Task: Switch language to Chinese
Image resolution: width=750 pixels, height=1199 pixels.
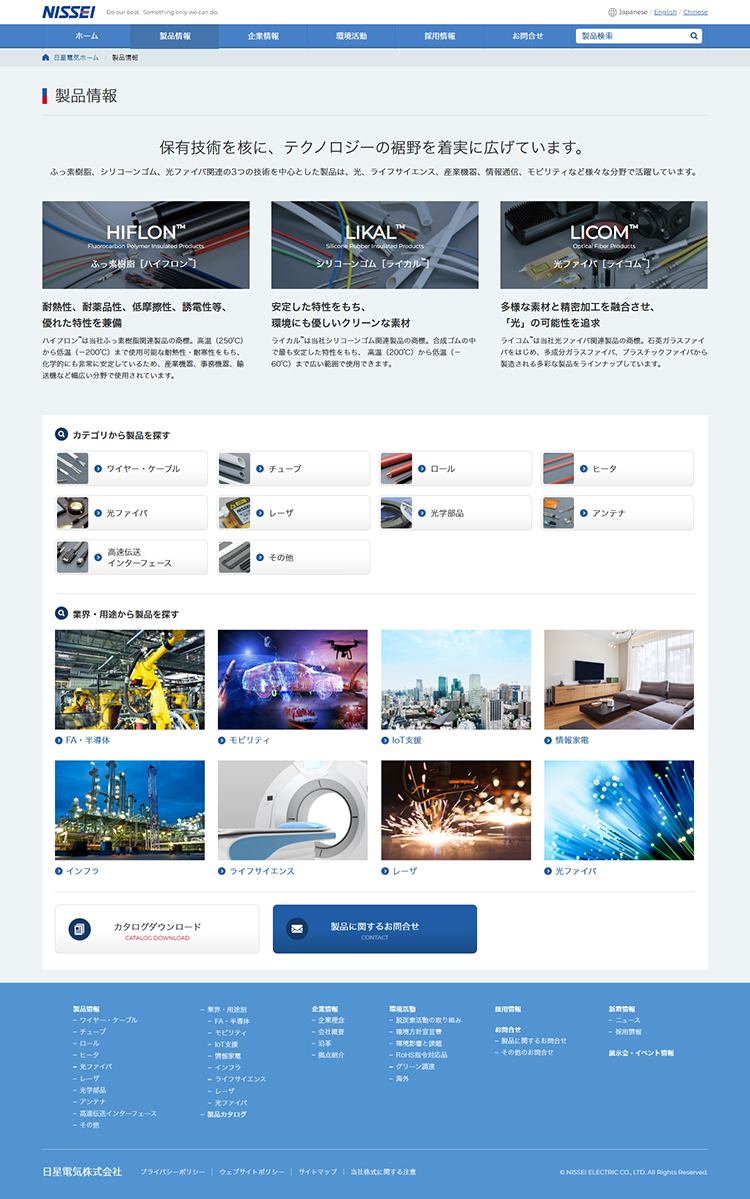Action: (x=695, y=12)
